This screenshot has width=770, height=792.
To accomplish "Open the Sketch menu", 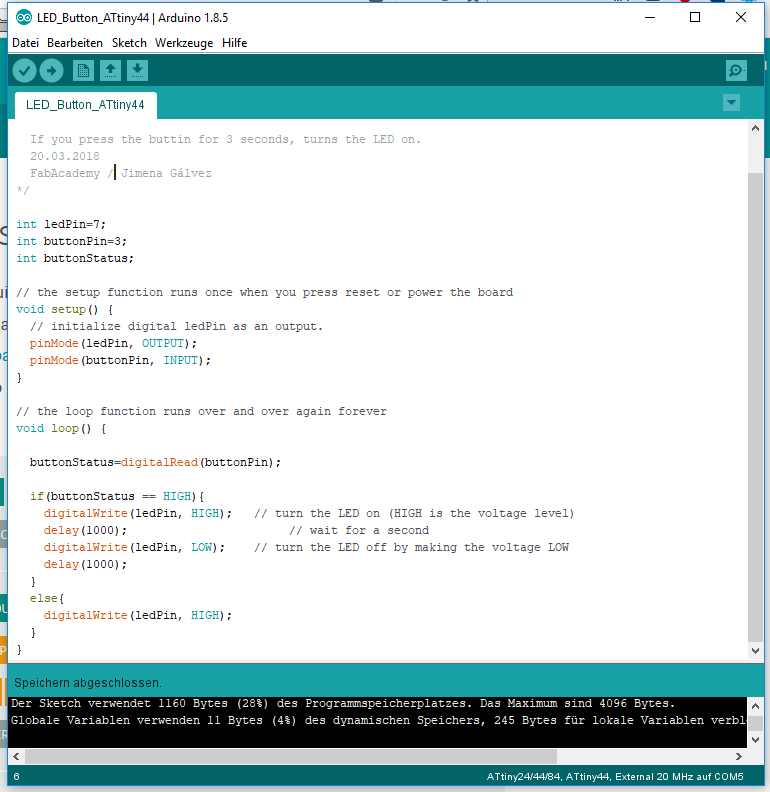I will [129, 43].
